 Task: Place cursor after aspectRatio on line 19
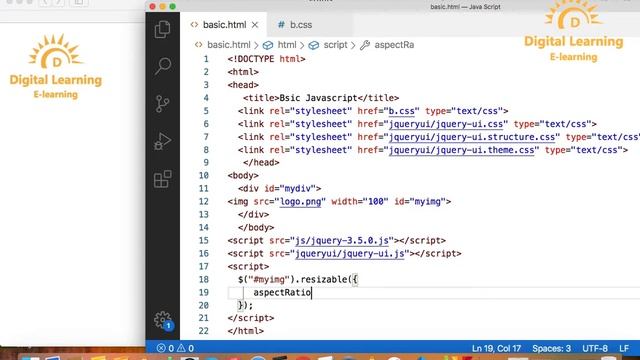pyautogui.click(x=311, y=293)
